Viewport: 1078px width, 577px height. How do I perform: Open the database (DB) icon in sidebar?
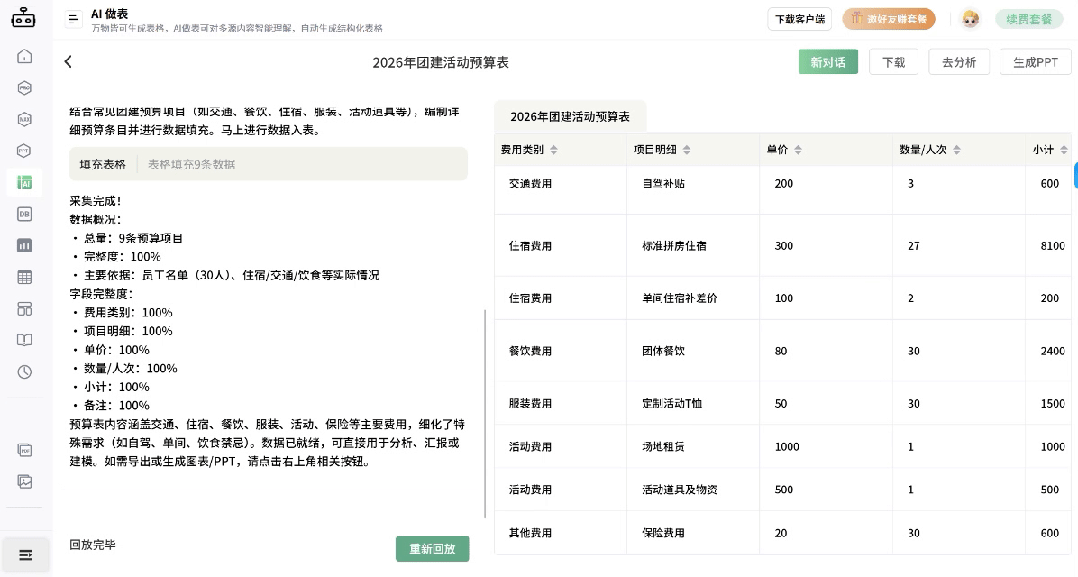(x=24, y=214)
